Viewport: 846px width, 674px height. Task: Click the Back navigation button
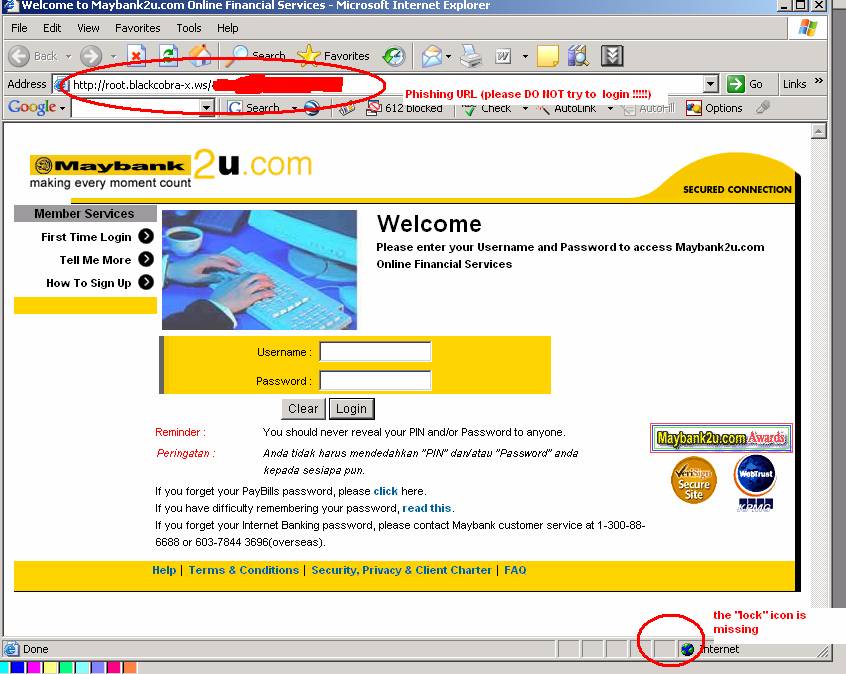click(x=33, y=56)
